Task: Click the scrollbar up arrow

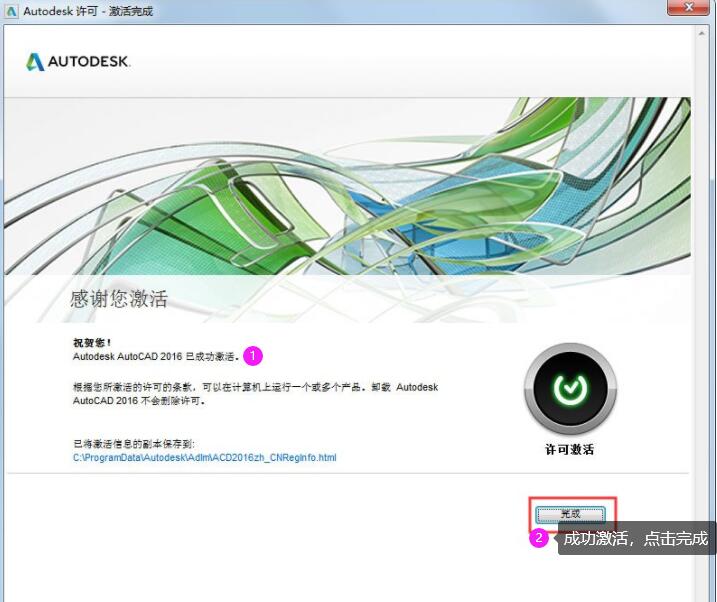Action: tap(702, 33)
